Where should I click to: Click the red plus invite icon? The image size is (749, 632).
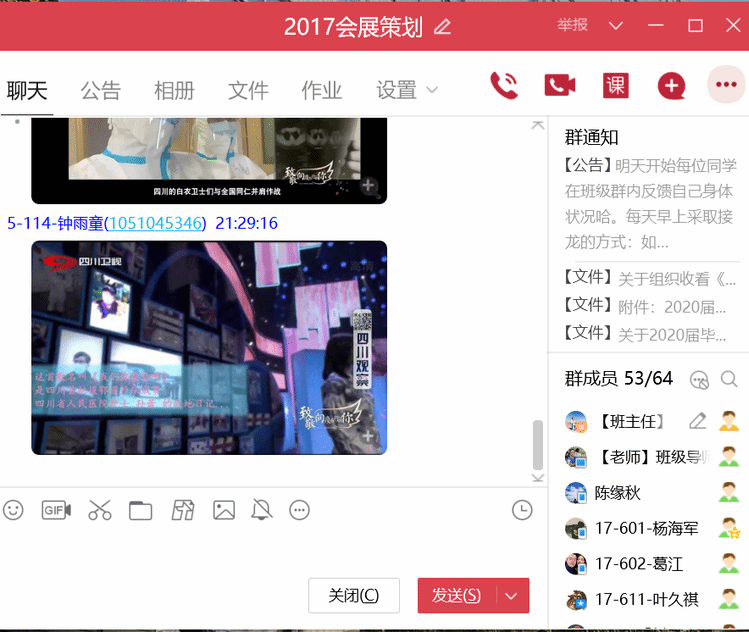point(671,87)
